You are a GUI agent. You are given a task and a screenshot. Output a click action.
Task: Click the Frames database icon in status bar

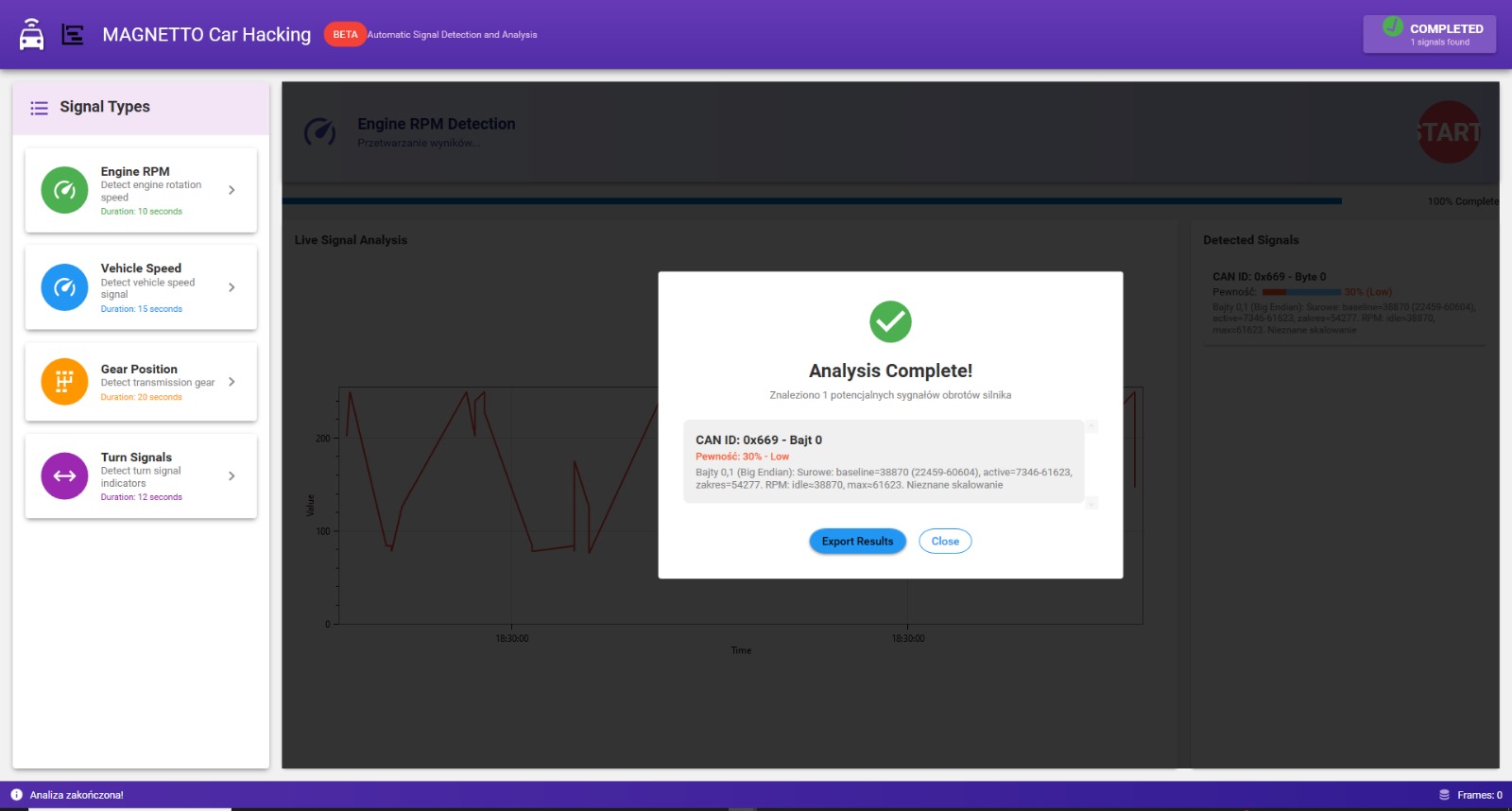coord(1444,795)
